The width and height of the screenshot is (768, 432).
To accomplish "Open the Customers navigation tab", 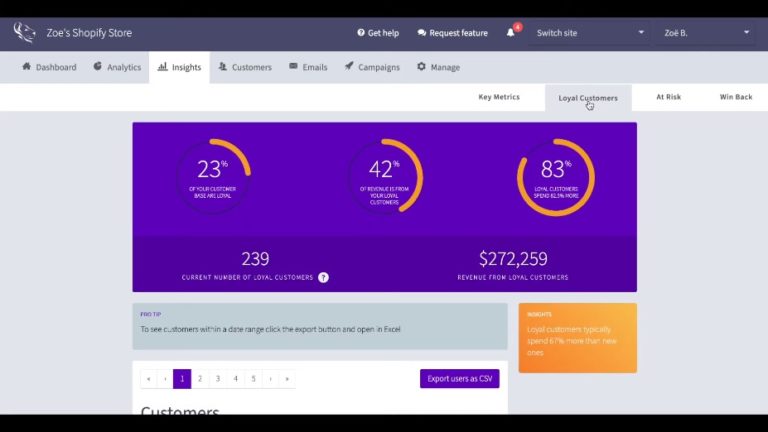I will [x=245, y=67].
